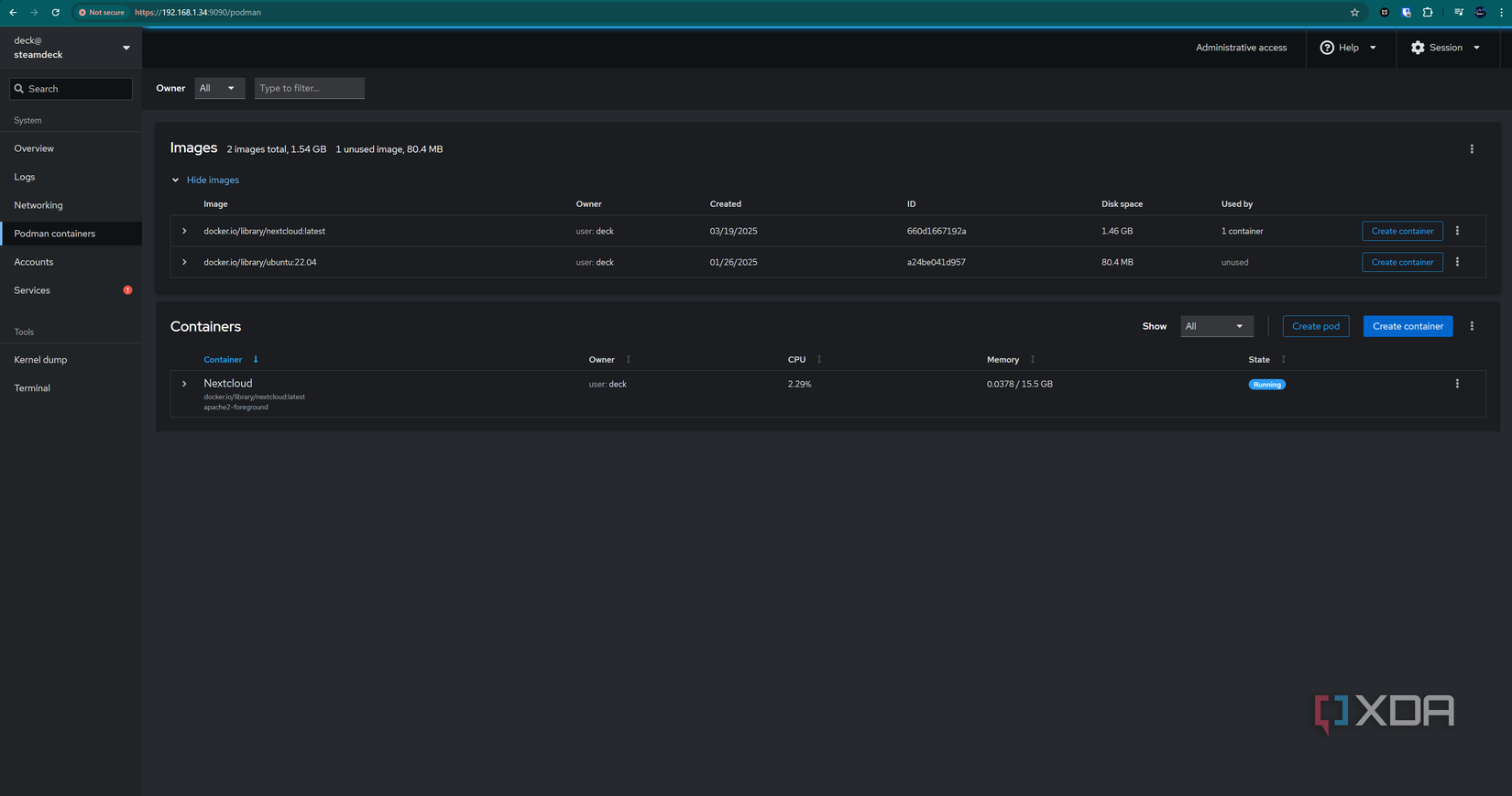Expand the Nextcloud container row

184,384
